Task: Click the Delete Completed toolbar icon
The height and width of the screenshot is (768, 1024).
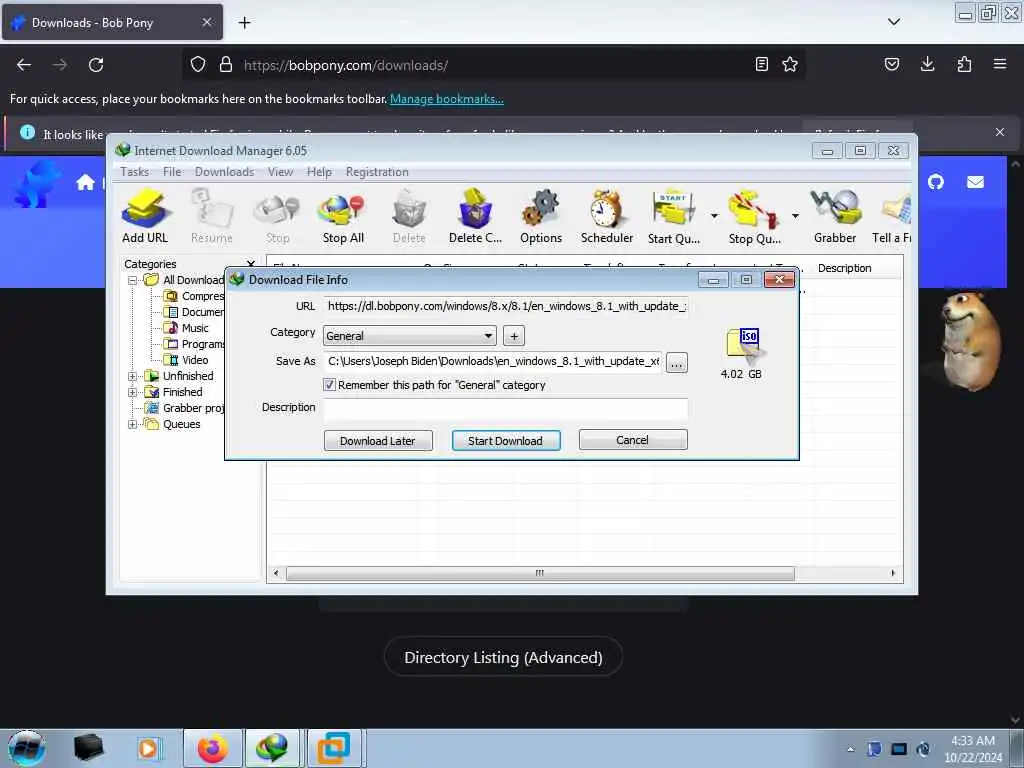Action: coord(475,217)
